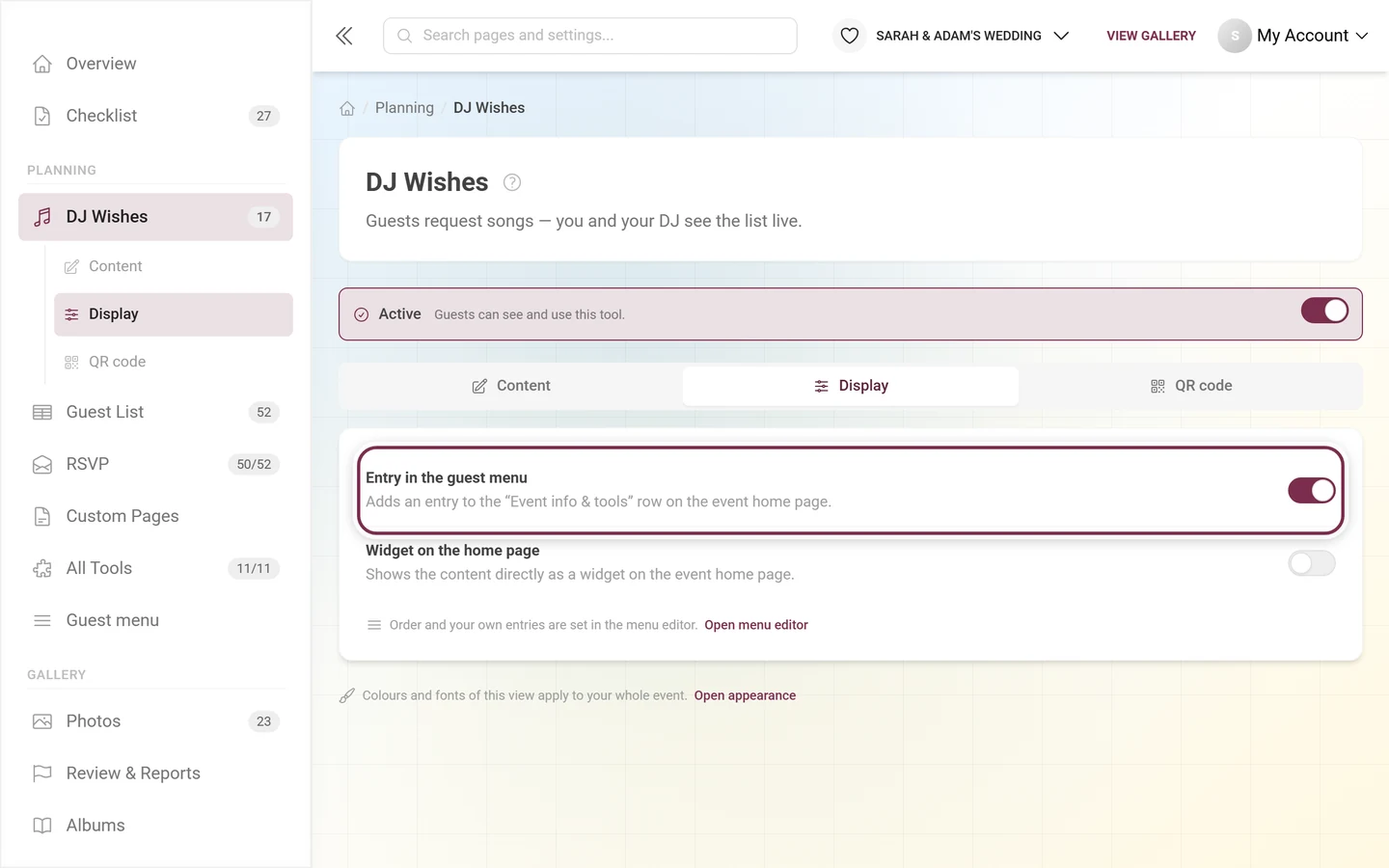Go to Guest List in the sidebar
Image resolution: width=1389 pixels, height=868 pixels.
[155, 412]
